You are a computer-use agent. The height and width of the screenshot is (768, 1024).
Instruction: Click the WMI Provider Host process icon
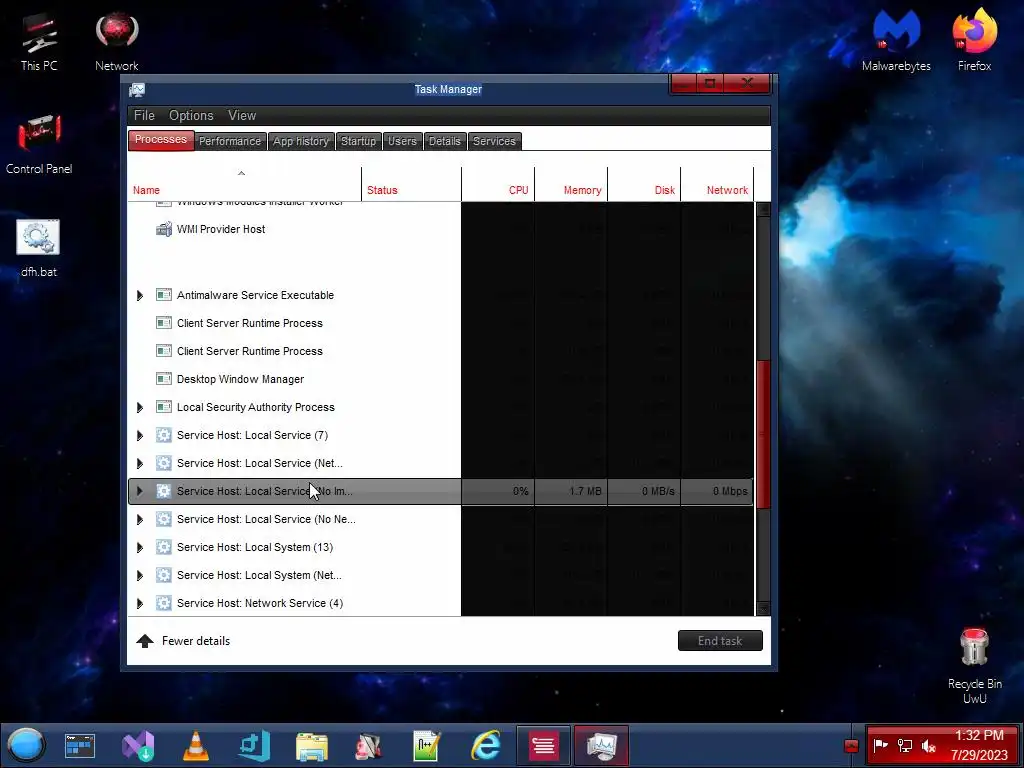164,229
